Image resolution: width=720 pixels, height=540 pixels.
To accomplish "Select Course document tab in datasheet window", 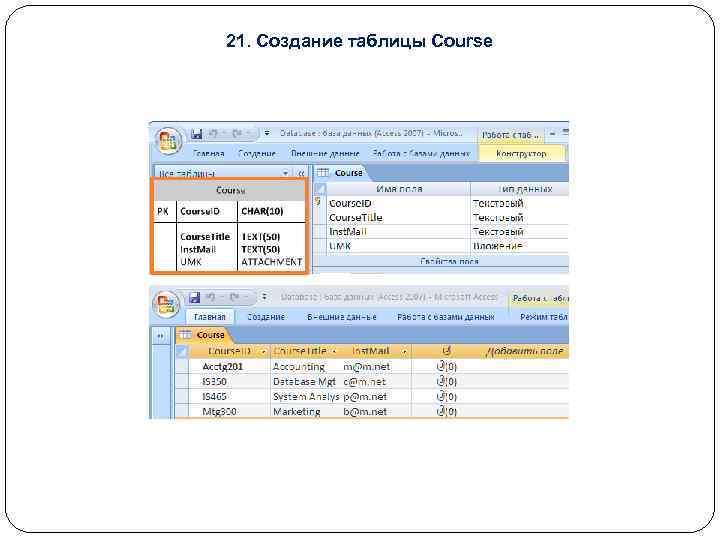I will click(210, 335).
